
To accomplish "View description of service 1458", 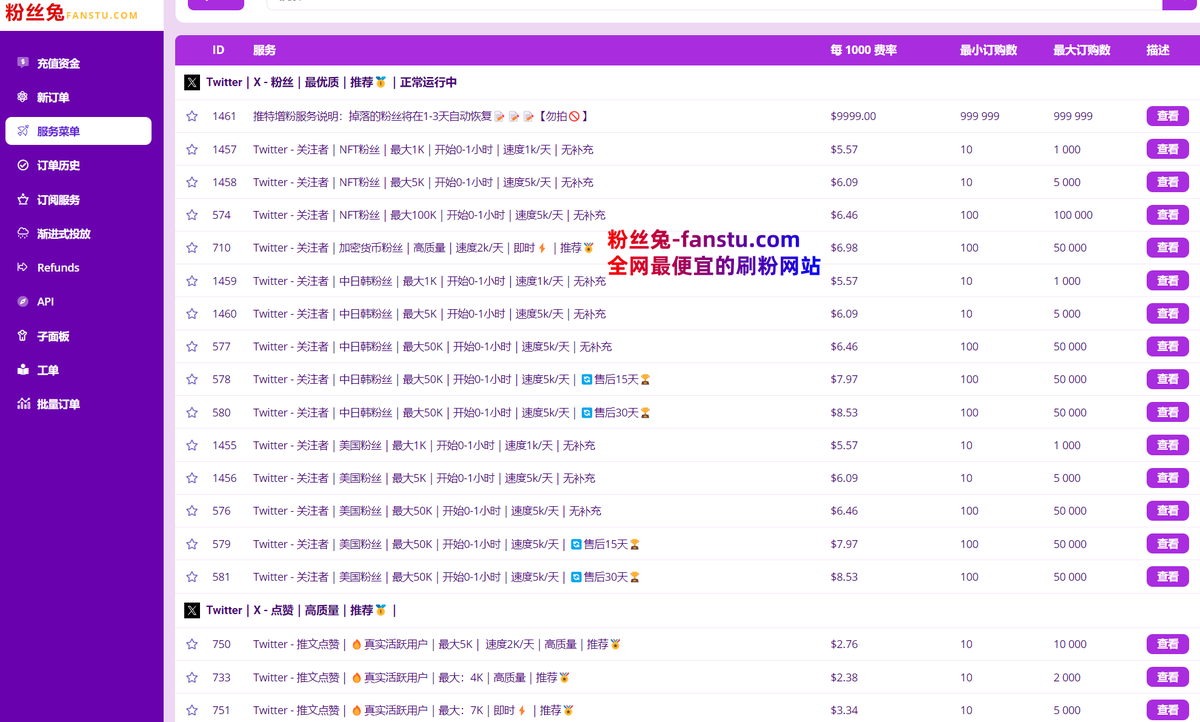I will 1167,182.
